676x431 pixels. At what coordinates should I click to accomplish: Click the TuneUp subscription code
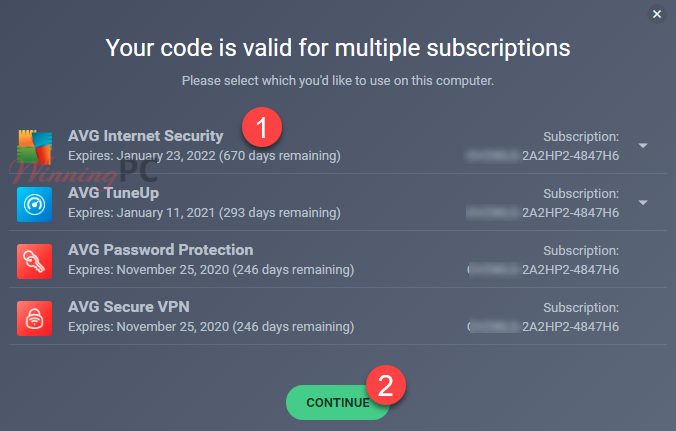click(x=542, y=212)
